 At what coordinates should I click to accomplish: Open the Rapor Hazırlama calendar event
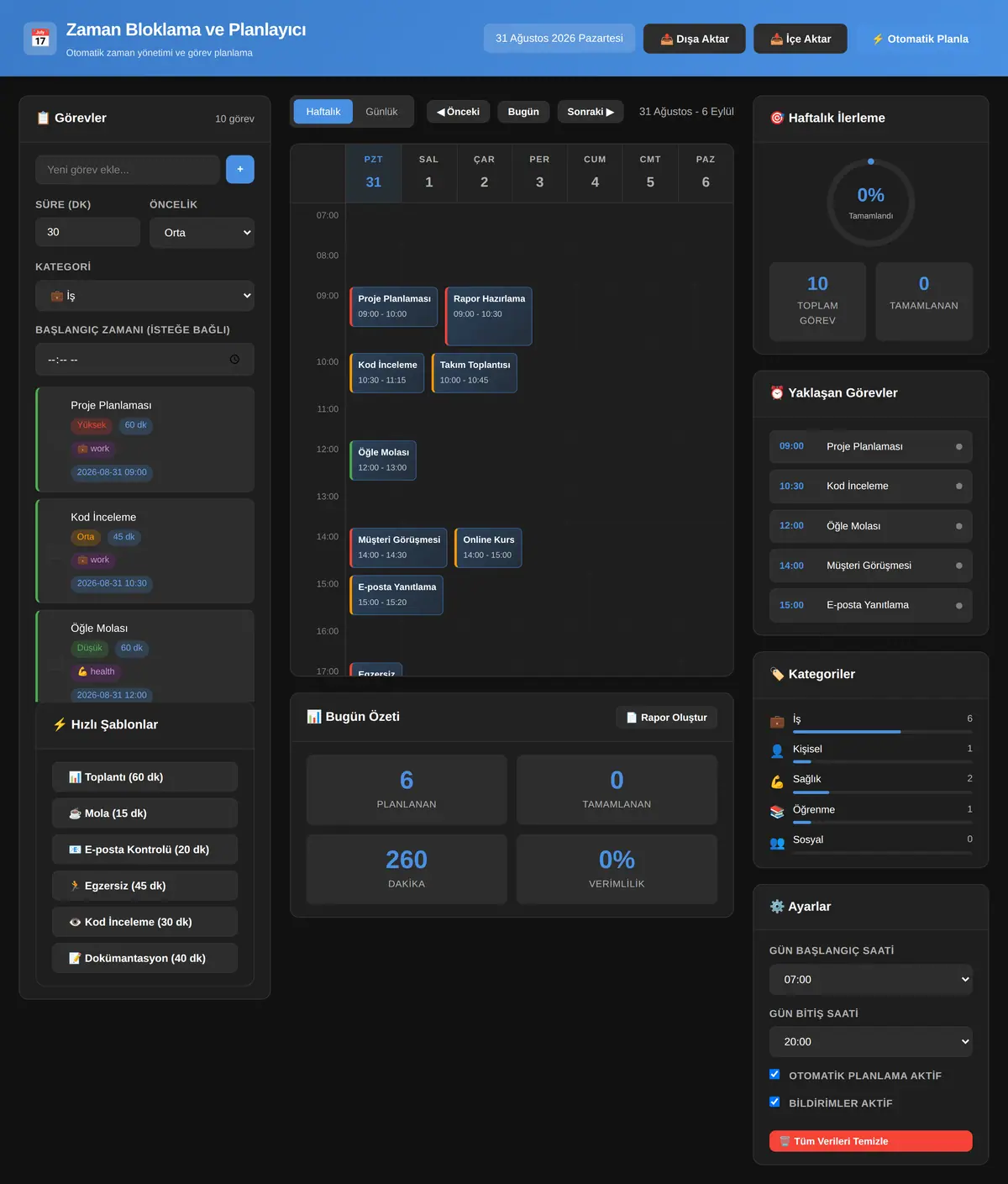point(489,316)
